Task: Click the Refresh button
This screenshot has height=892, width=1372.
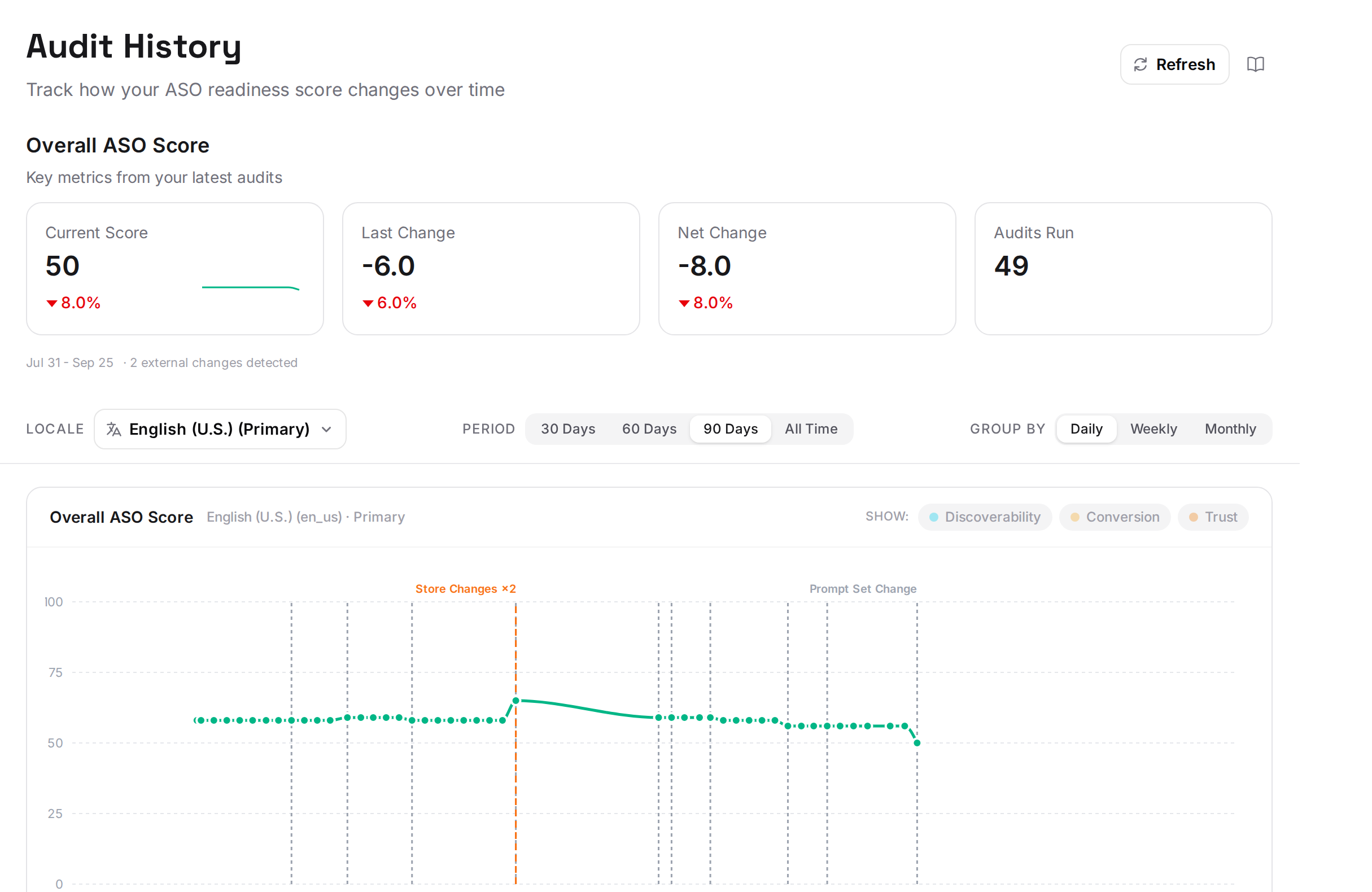Action: [1174, 64]
